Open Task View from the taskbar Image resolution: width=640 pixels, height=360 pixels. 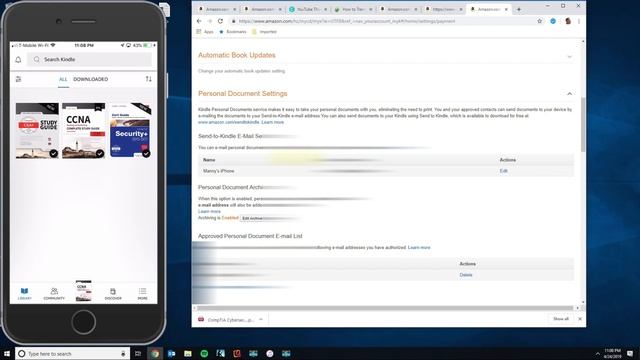point(138,353)
